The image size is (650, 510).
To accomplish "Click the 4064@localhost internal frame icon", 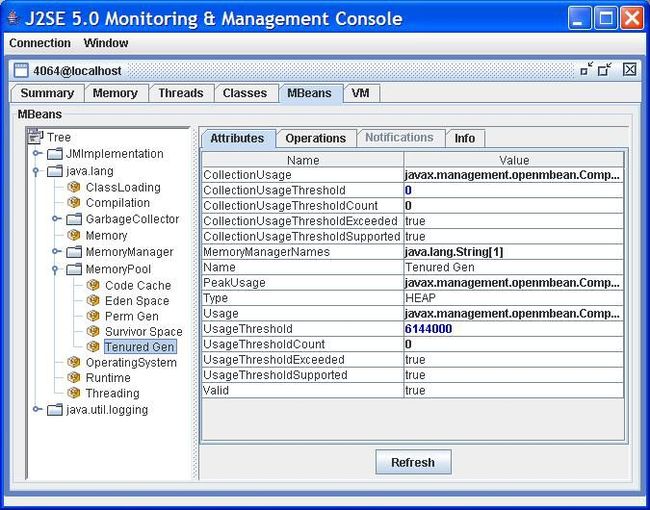I will tap(21, 70).
